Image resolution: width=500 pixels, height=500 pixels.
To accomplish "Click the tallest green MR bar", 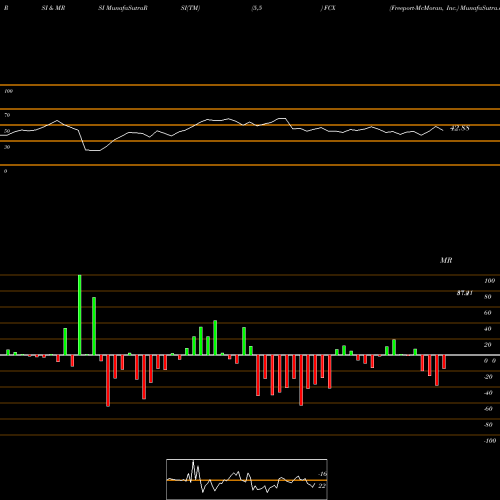I will click(80, 315).
